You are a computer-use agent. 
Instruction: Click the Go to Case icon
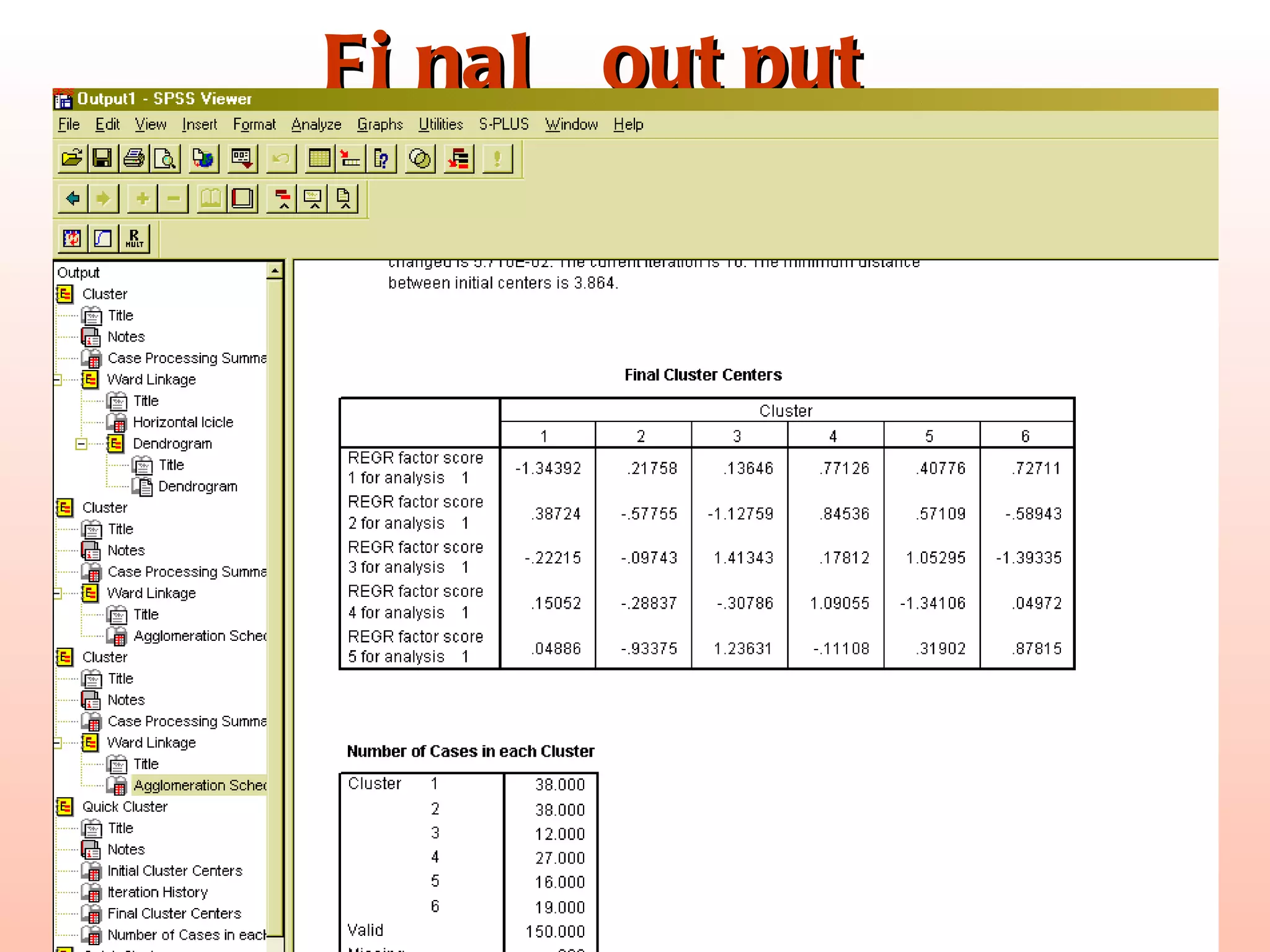(350, 159)
